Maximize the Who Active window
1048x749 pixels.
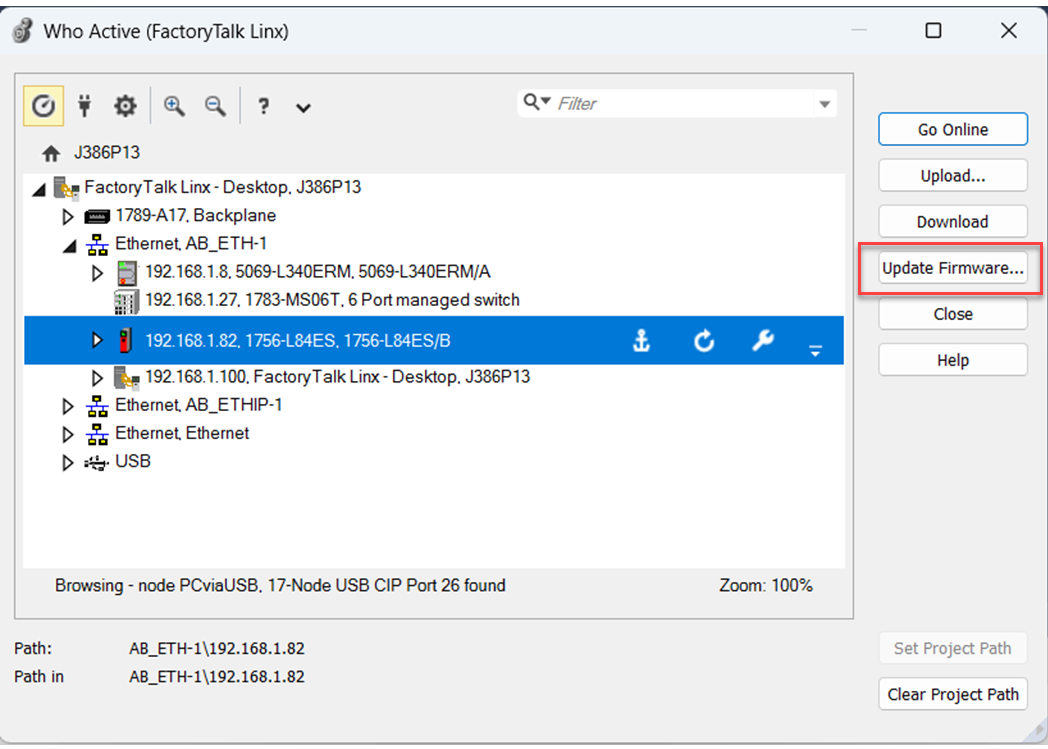(x=933, y=31)
